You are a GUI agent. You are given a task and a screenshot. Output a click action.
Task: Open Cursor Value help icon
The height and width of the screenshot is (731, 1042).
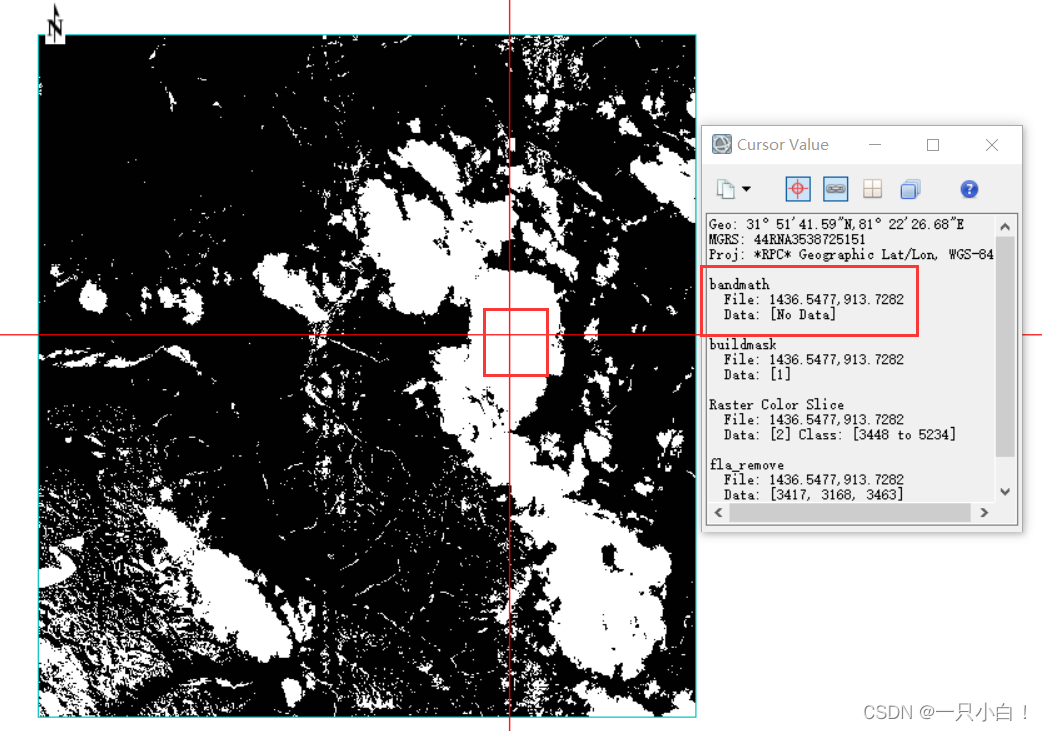(x=969, y=189)
